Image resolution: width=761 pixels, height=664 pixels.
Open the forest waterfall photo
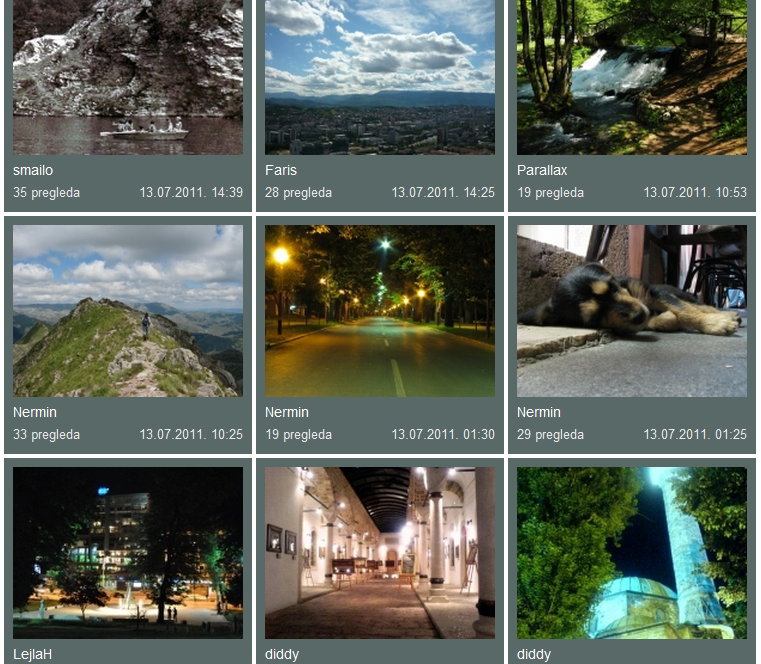click(631, 77)
